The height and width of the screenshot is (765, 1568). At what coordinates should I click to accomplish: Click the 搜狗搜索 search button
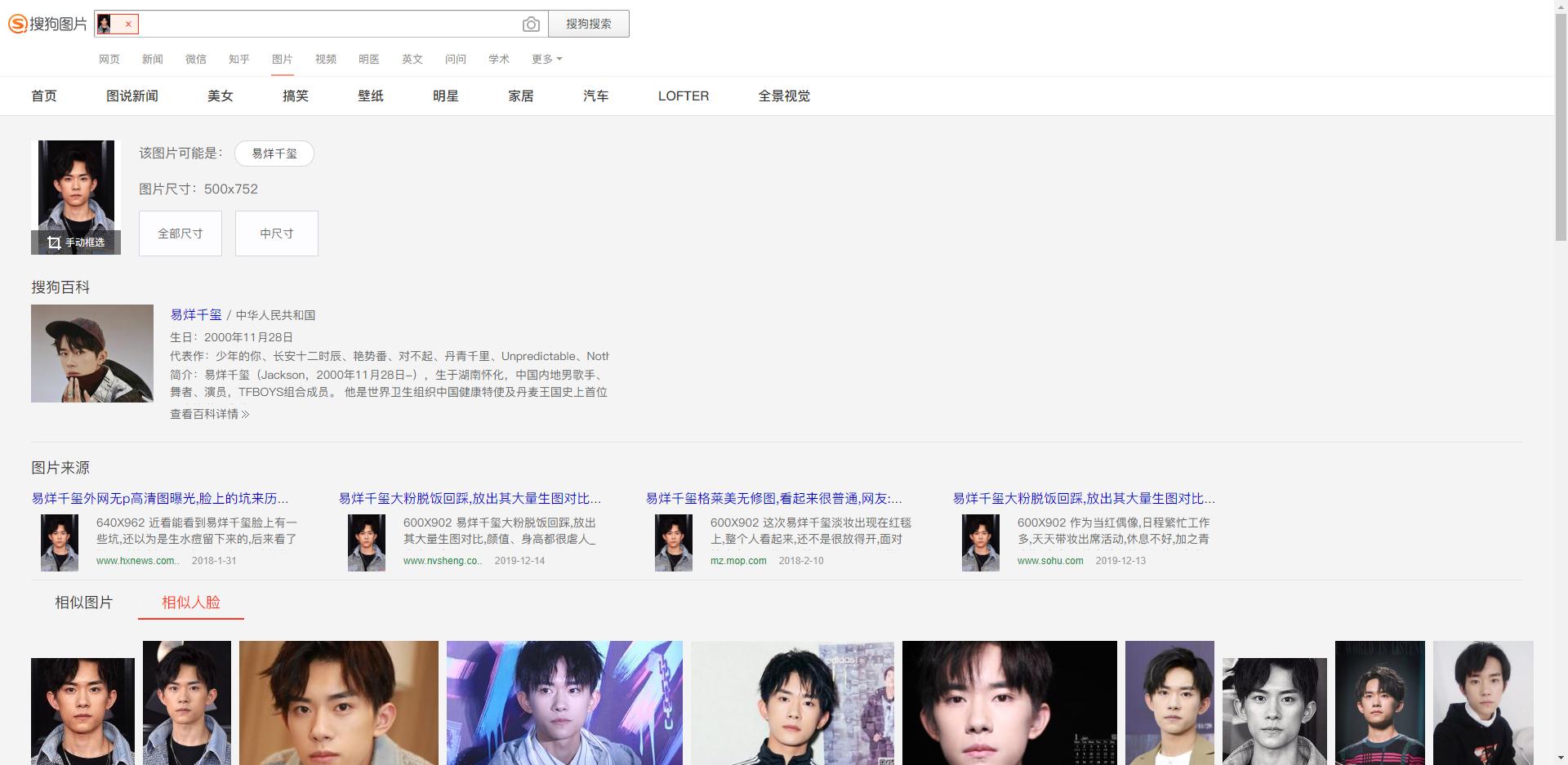tap(589, 24)
